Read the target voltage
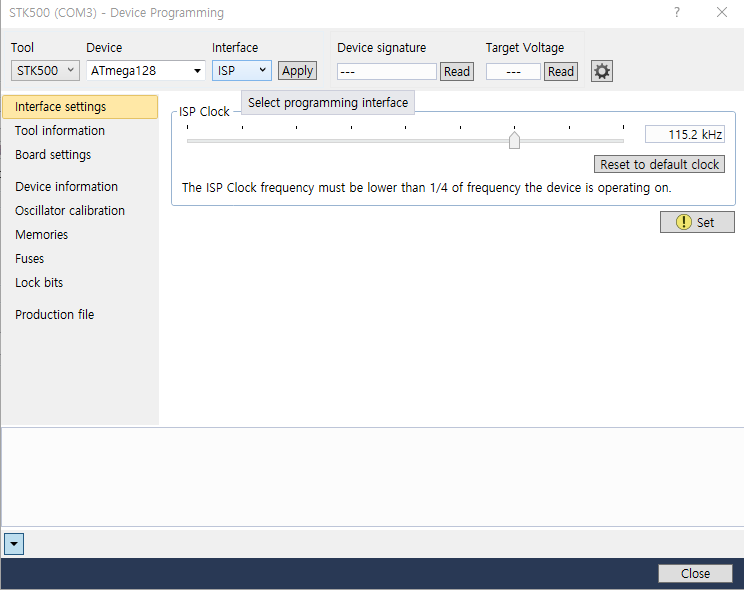Image resolution: width=744 pixels, height=590 pixels. 561,72
